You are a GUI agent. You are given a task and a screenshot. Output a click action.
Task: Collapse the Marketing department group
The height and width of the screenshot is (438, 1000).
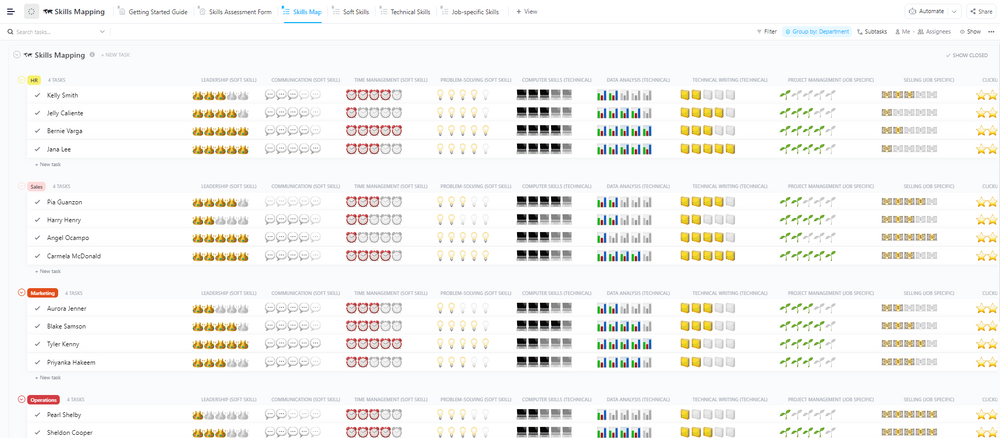click(22, 293)
